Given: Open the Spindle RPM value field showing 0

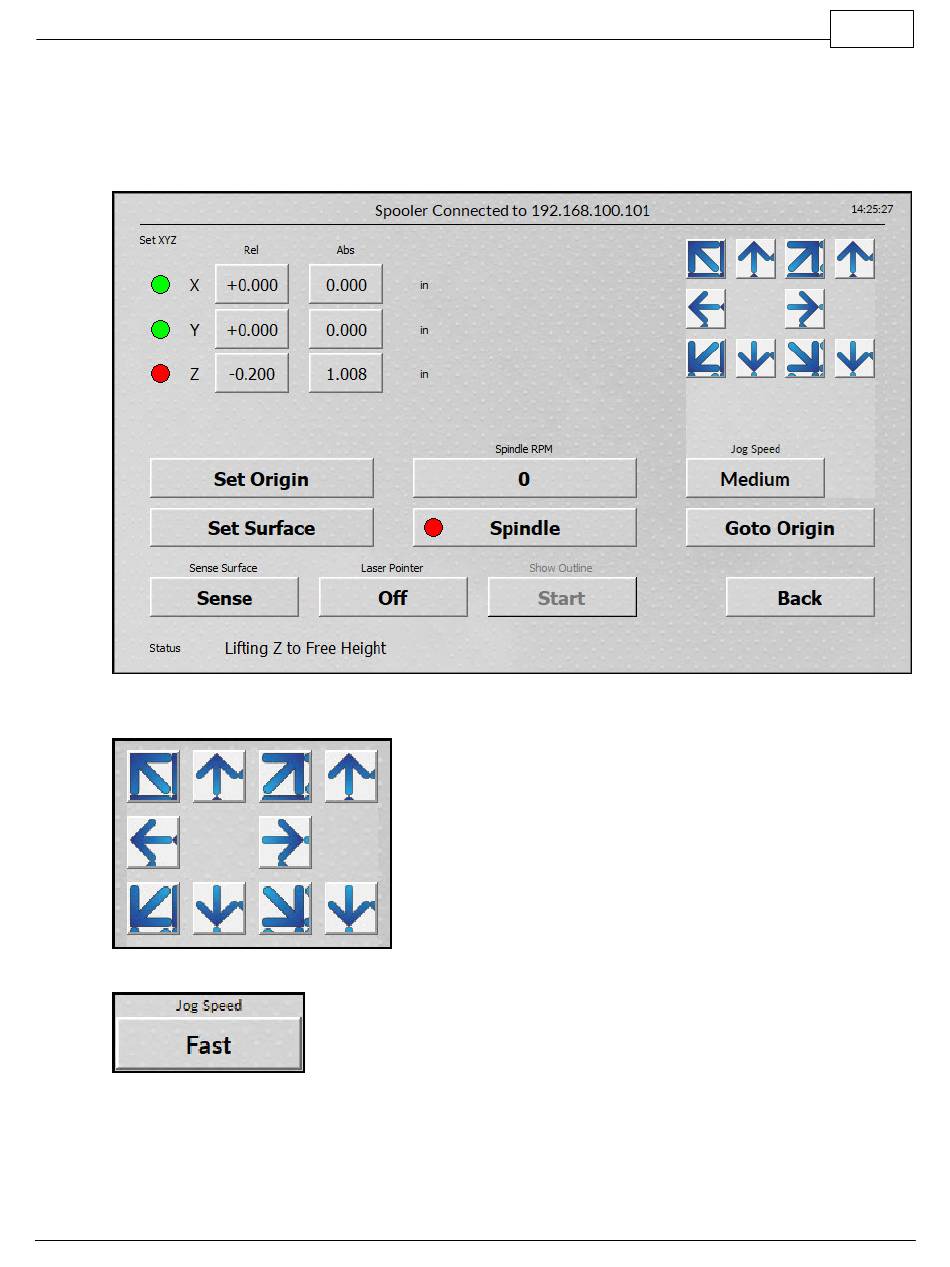Looking at the screenshot, I should coord(525,478).
